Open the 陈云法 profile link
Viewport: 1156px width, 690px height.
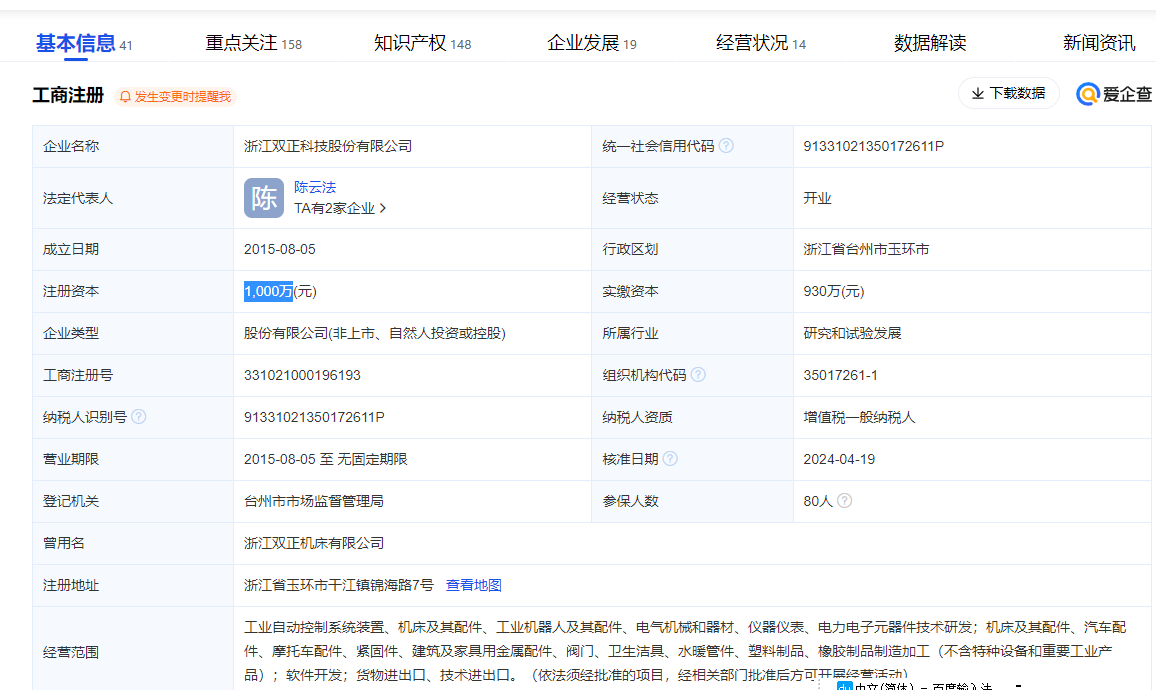[315, 187]
